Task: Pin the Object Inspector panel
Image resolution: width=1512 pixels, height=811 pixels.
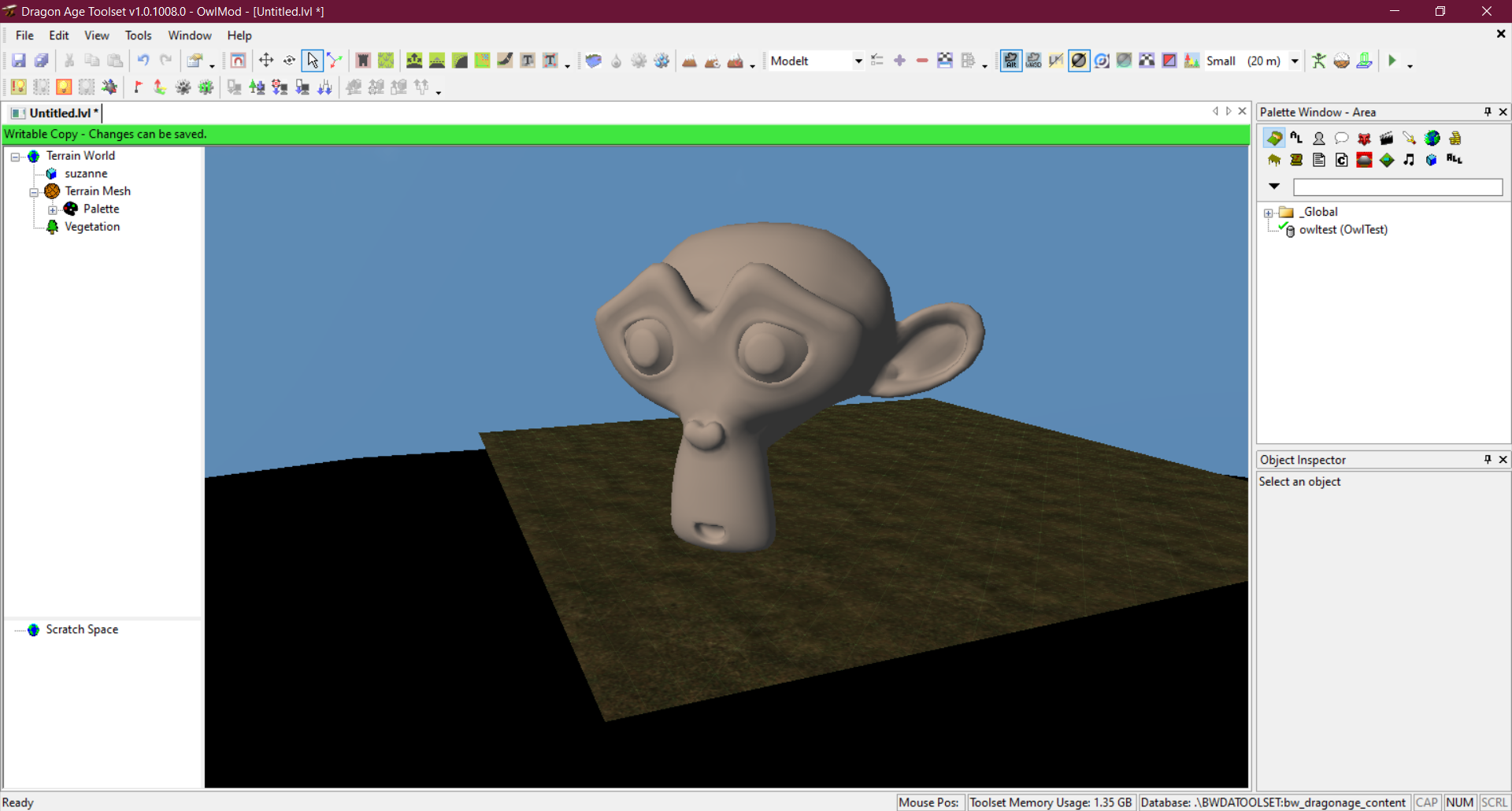Action: 1488,459
